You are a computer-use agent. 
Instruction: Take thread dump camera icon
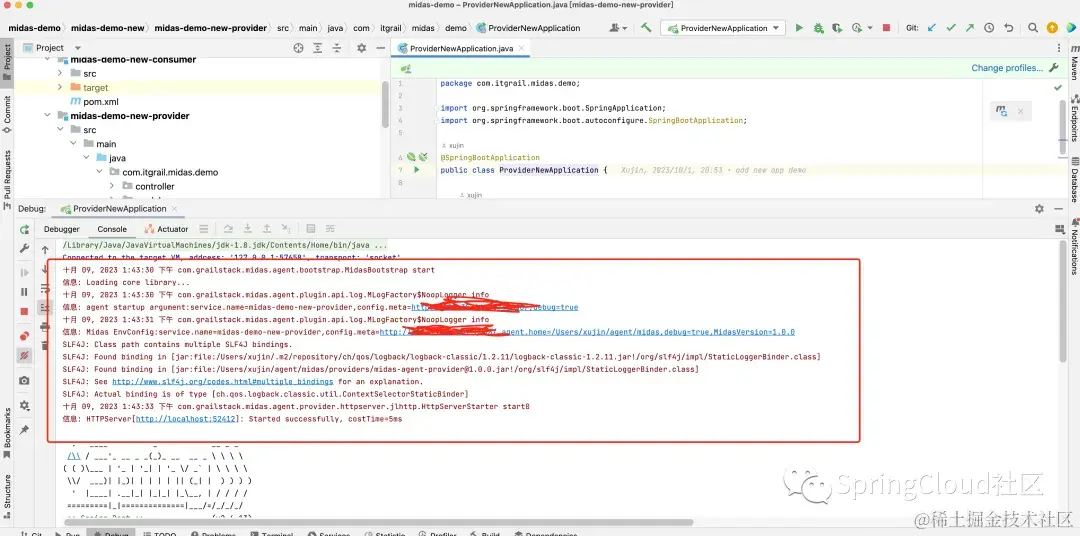tap(24, 380)
